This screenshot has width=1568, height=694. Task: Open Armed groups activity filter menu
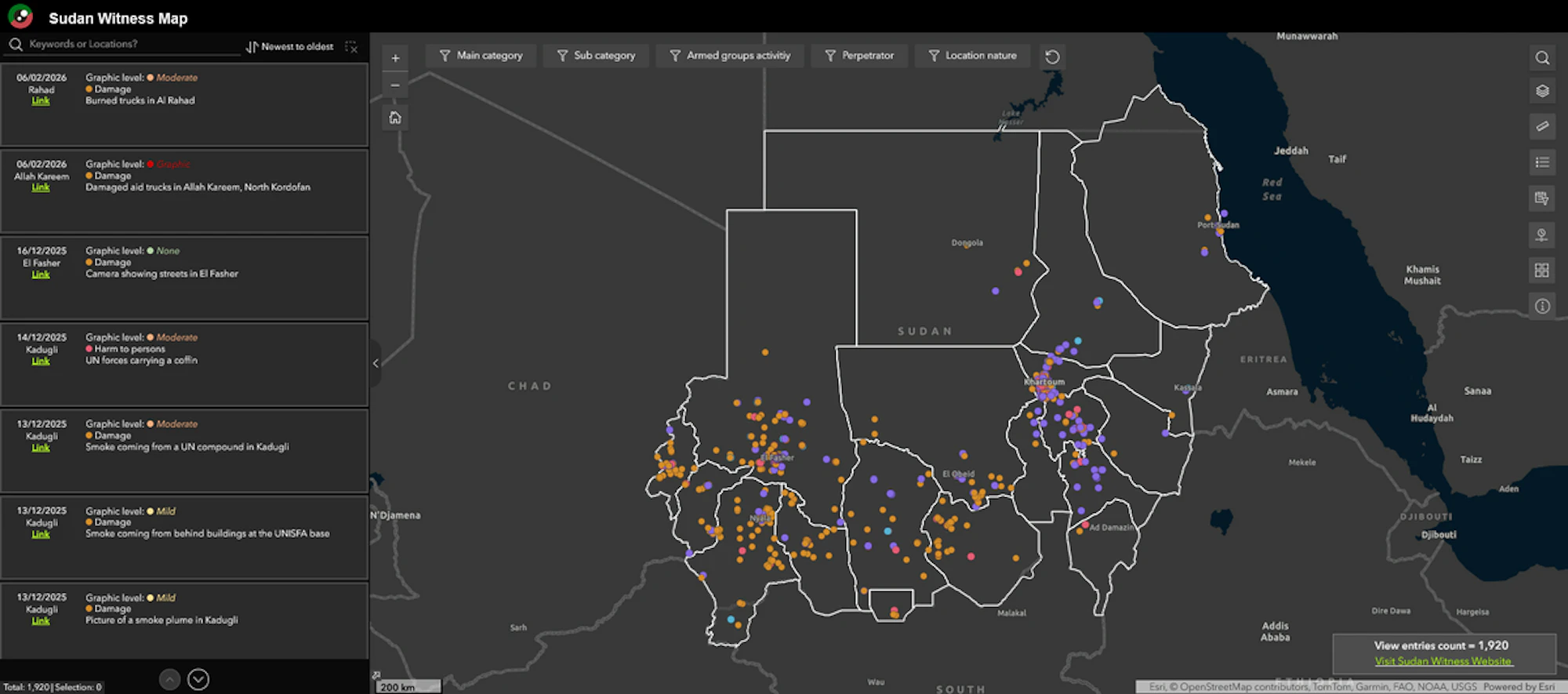[x=730, y=56]
